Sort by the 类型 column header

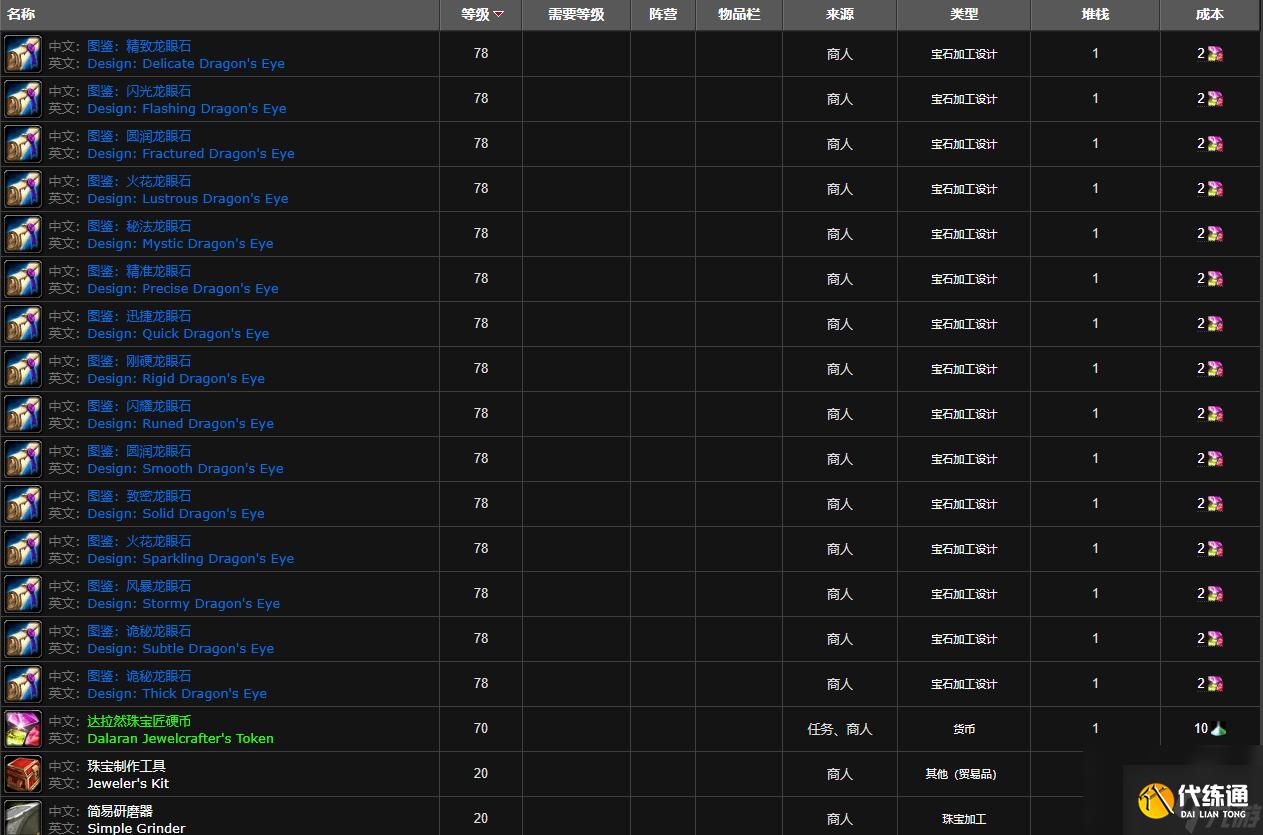(964, 15)
